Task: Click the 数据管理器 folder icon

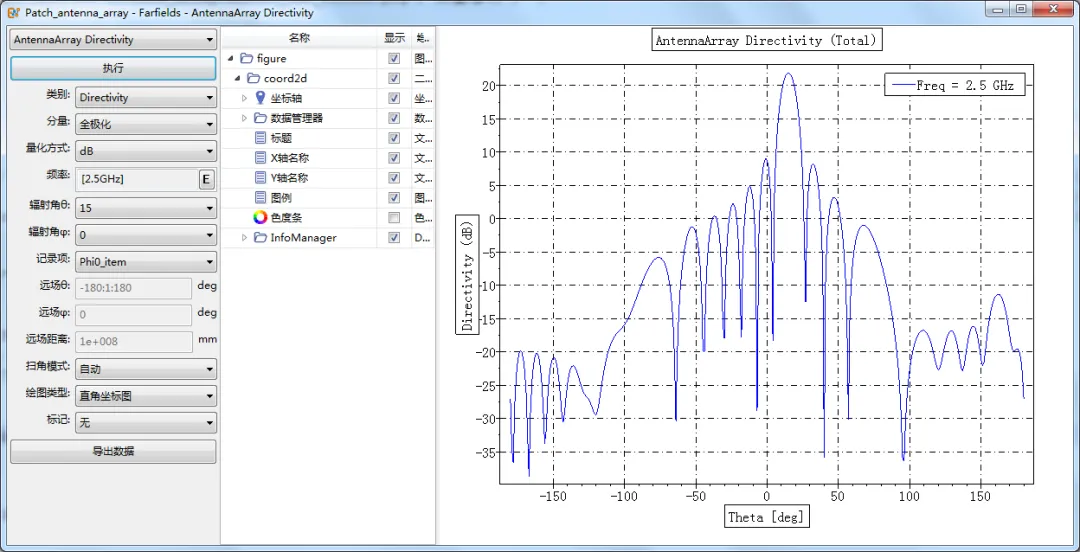Action: click(260, 118)
